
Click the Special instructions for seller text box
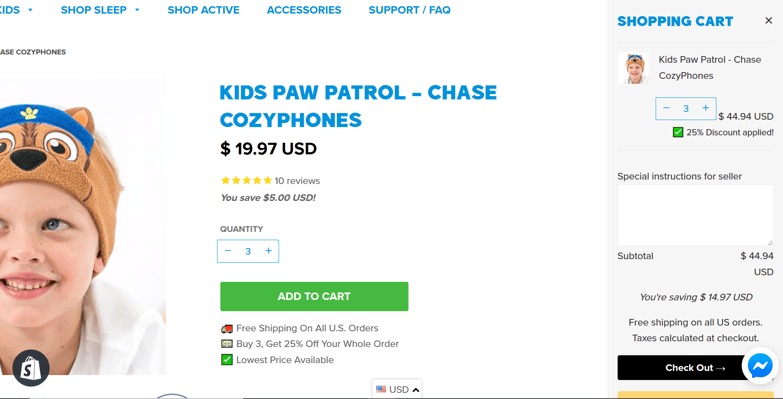[695, 215]
